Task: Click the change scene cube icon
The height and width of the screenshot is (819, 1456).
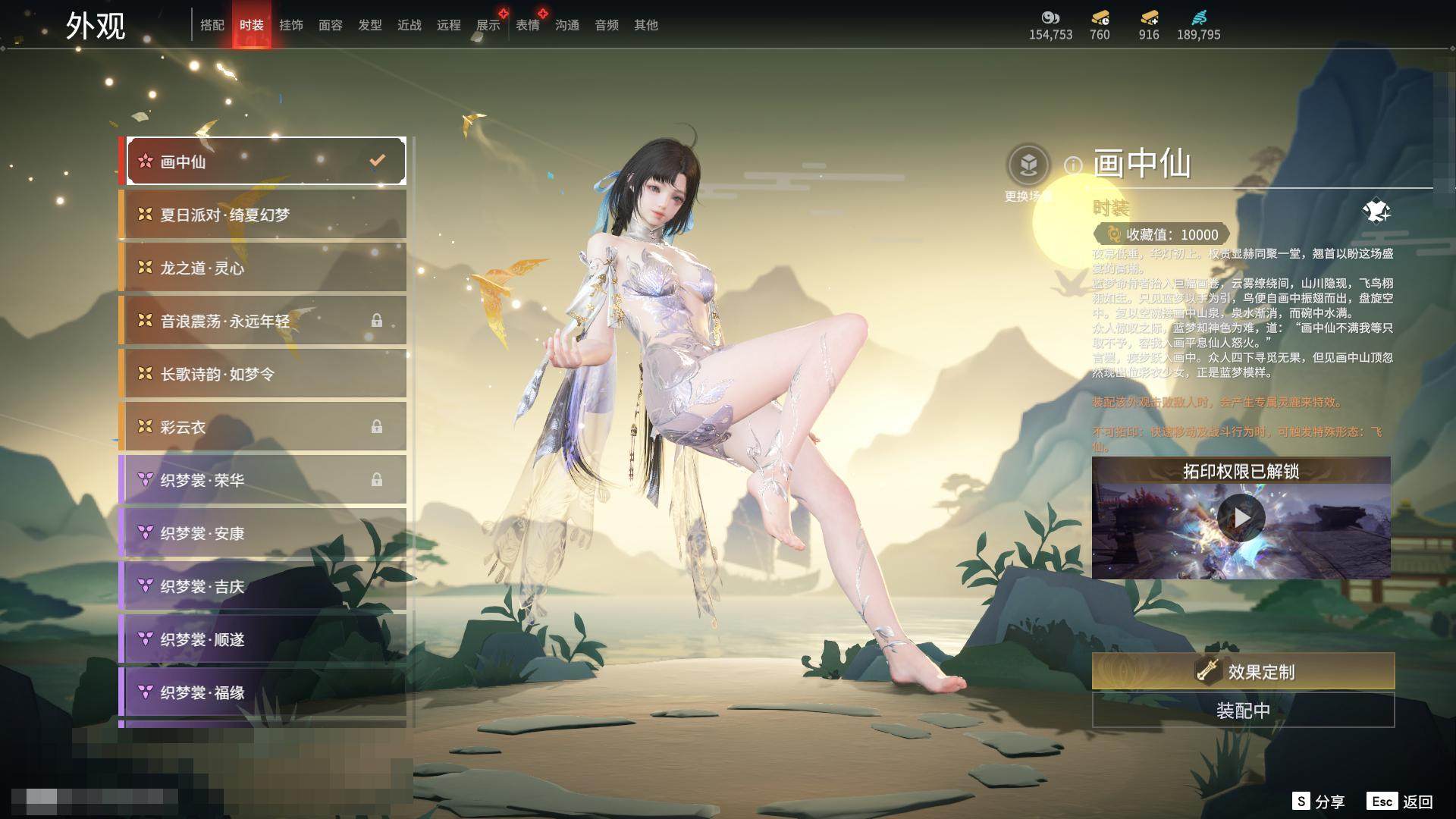Action: pos(1028,165)
